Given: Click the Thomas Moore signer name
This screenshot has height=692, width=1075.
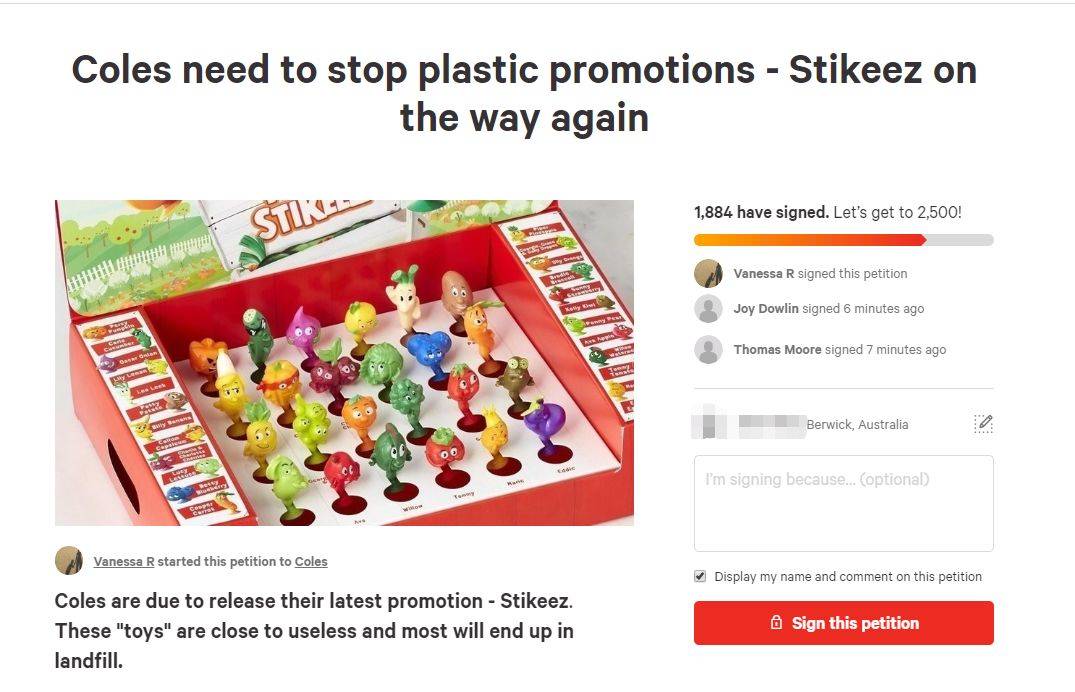Looking at the screenshot, I should coord(777,350).
